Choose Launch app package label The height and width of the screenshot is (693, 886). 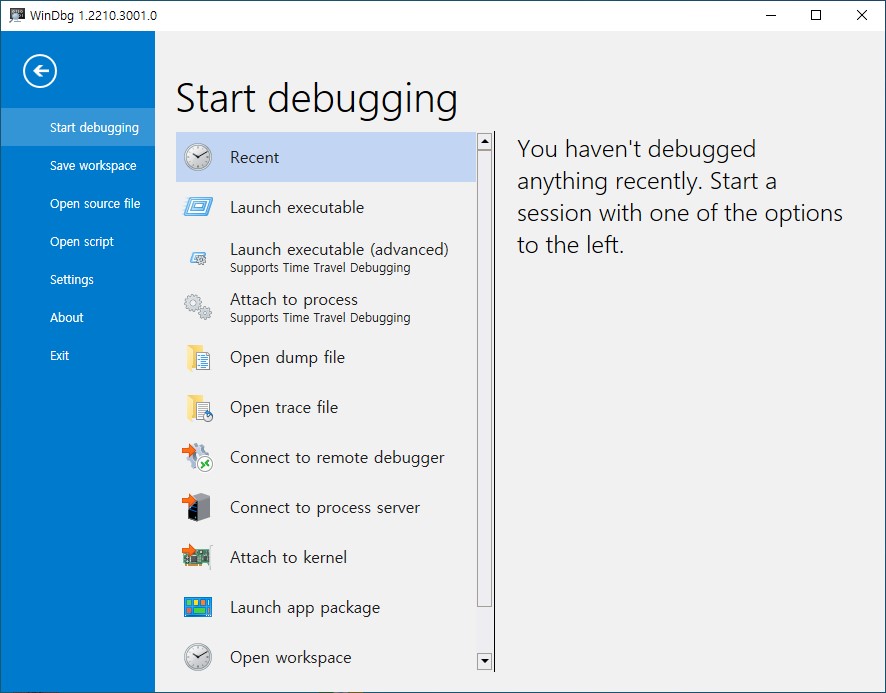coord(305,608)
